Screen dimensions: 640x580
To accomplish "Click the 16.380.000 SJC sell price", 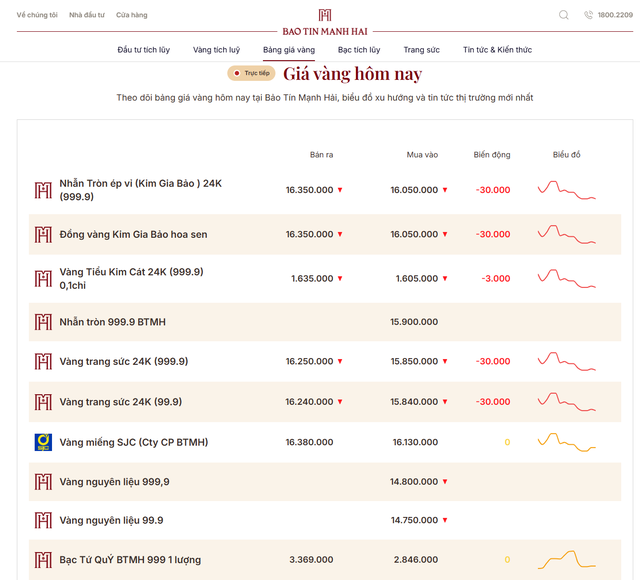I will point(309,442).
